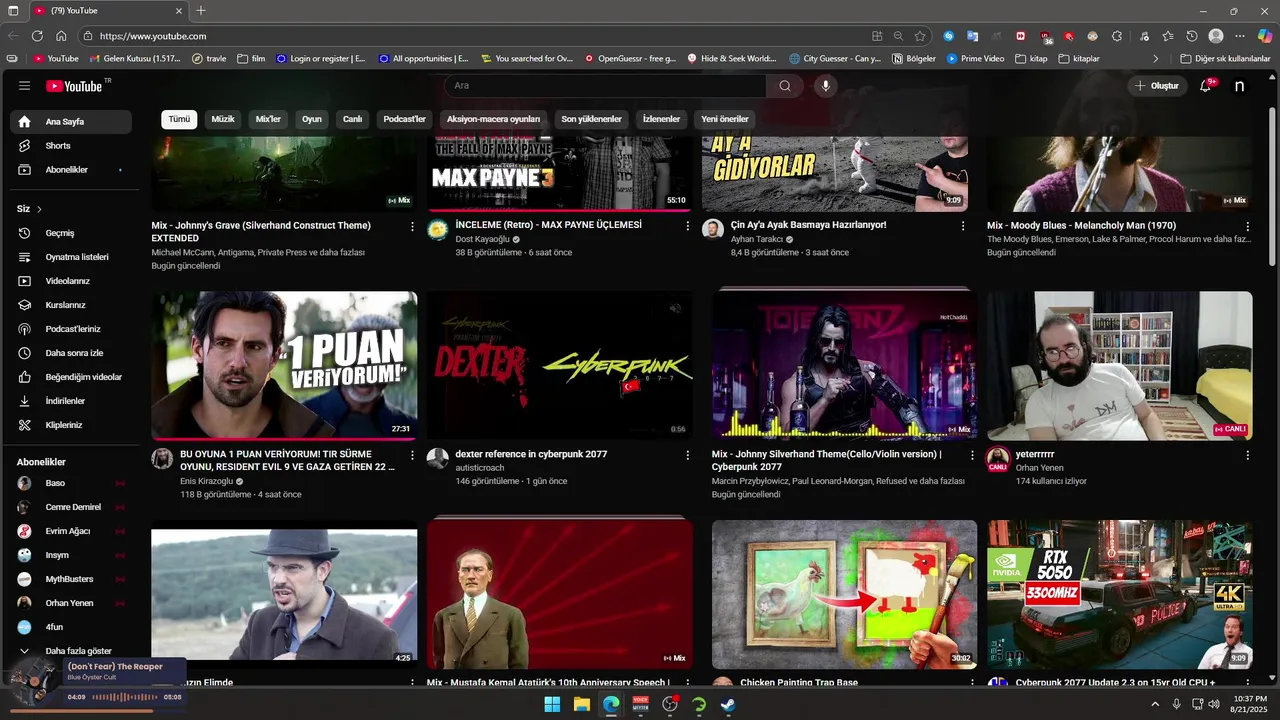The width and height of the screenshot is (1280, 720).
Task: Open options menu for Max Payne video
Action: click(x=688, y=226)
